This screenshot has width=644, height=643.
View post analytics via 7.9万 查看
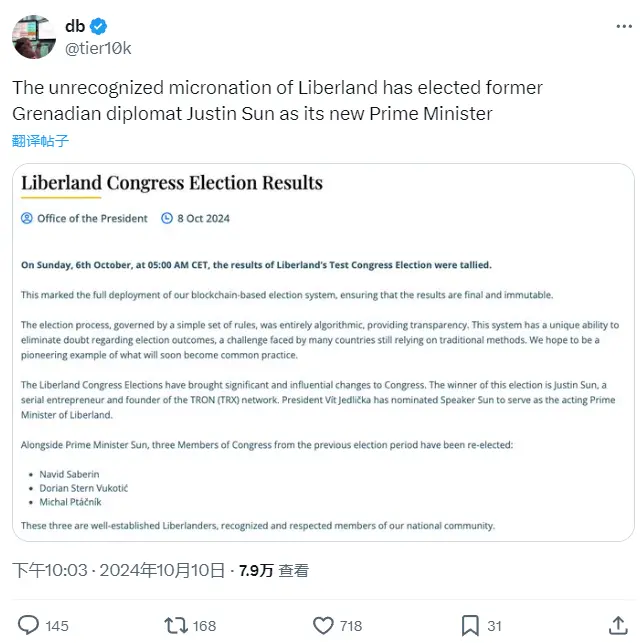tap(274, 570)
